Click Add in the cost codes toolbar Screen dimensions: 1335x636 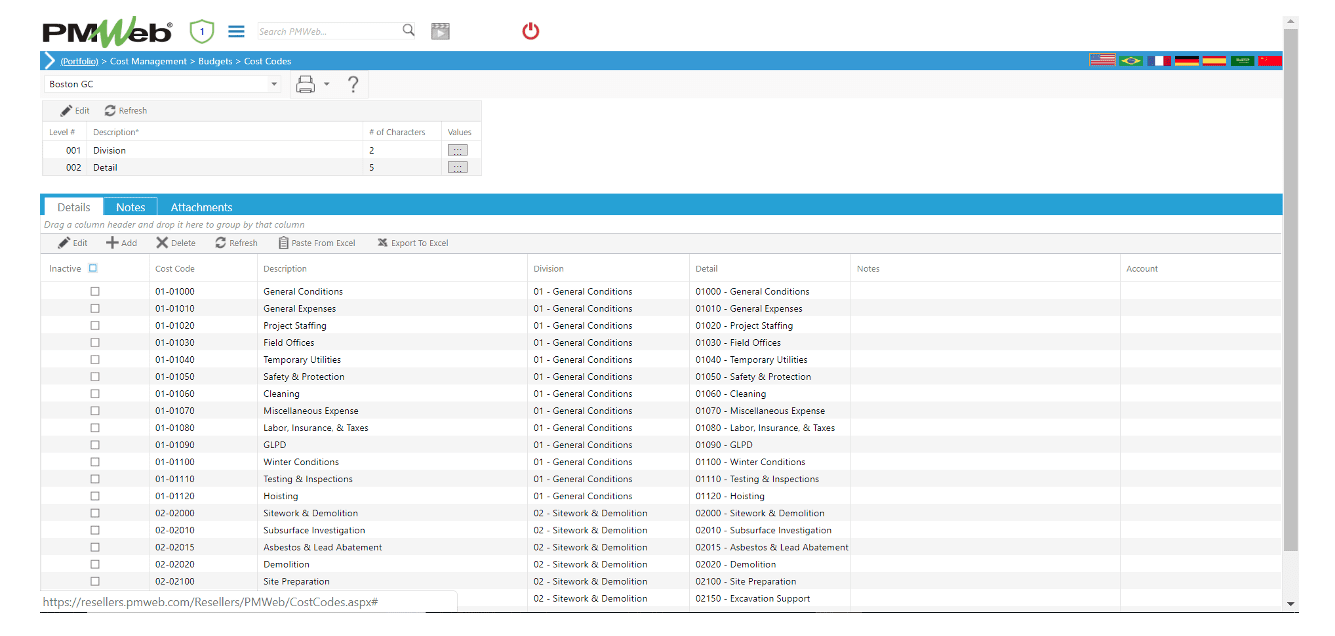coord(122,243)
